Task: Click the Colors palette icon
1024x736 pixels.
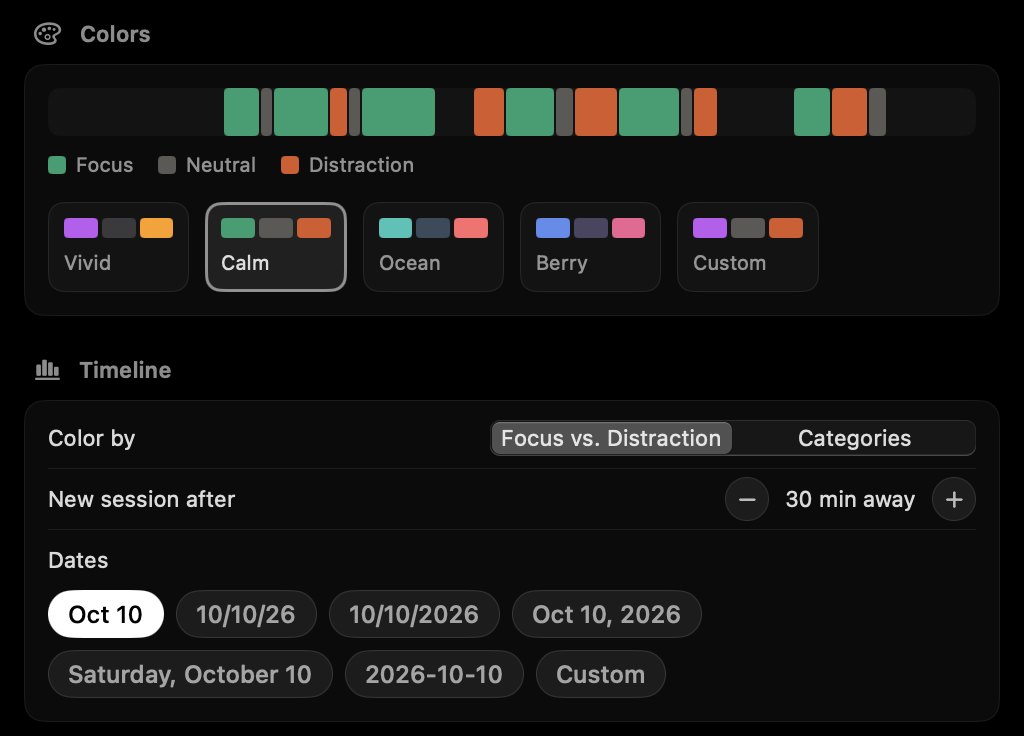Action: (48, 34)
